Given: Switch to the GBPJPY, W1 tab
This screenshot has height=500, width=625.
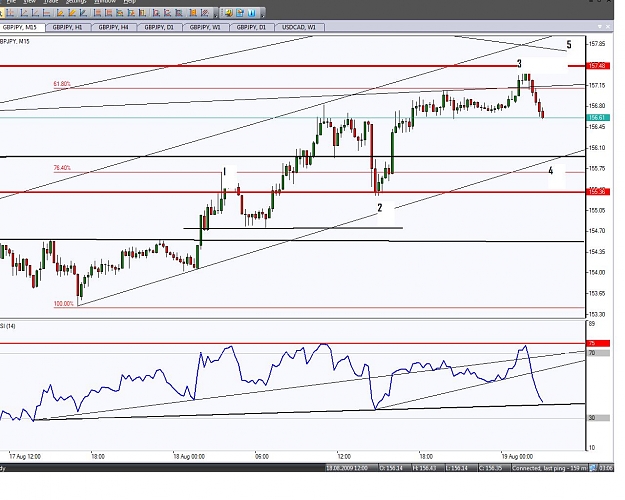Looking at the screenshot, I should point(205,27).
